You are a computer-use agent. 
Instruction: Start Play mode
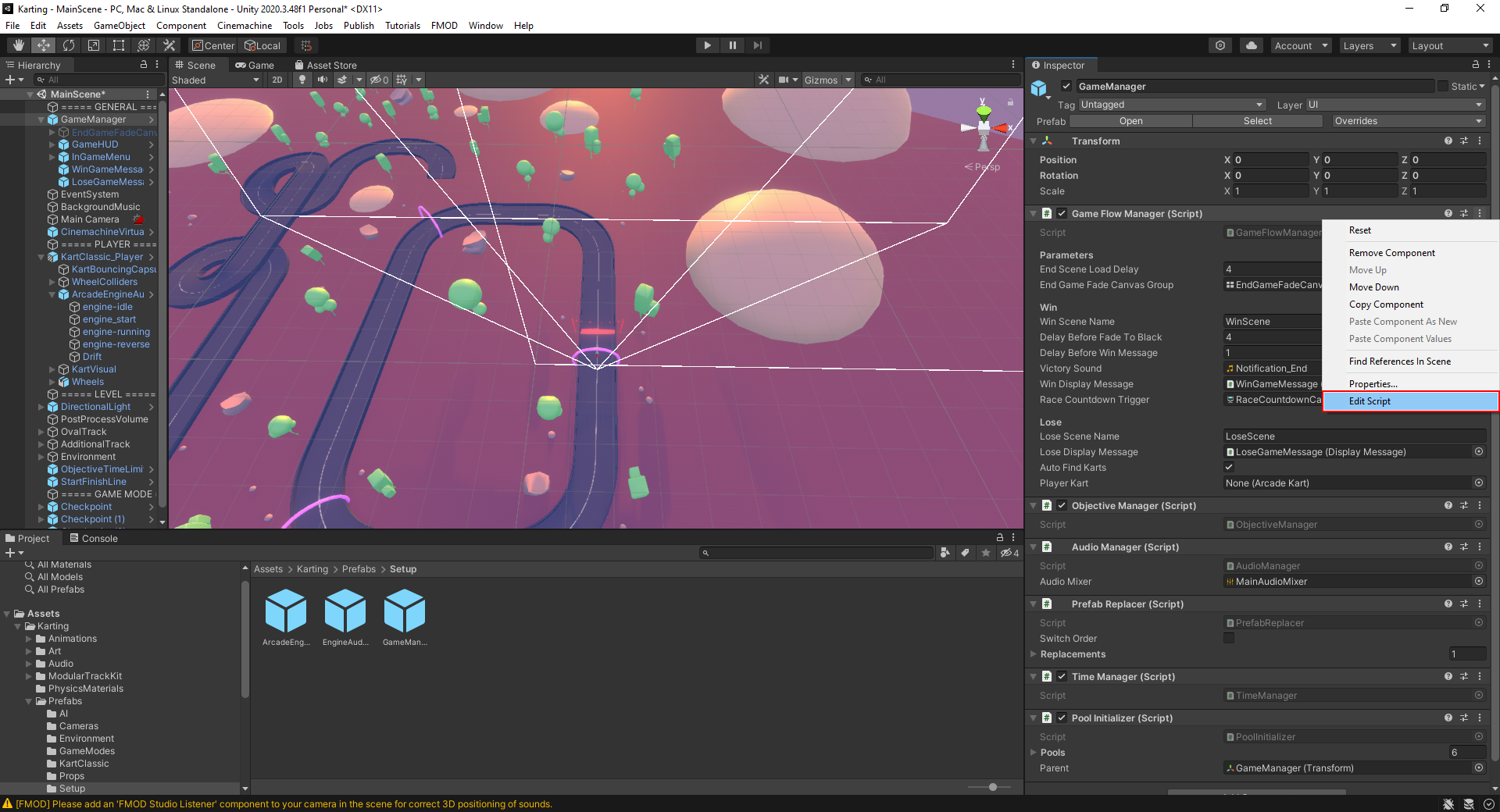point(707,45)
